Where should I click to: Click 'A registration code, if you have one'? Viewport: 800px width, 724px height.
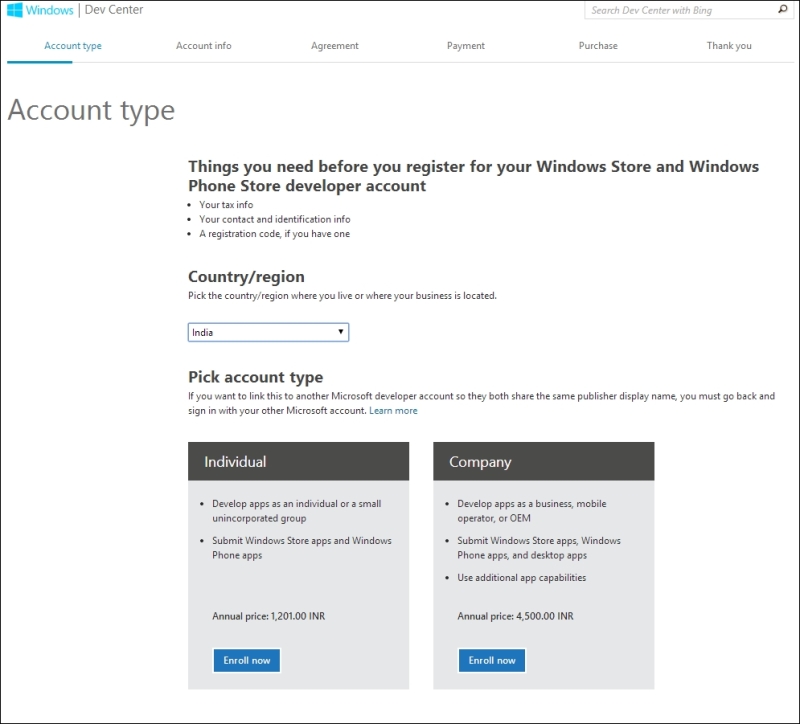pyautogui.click(x=274, y=234)
